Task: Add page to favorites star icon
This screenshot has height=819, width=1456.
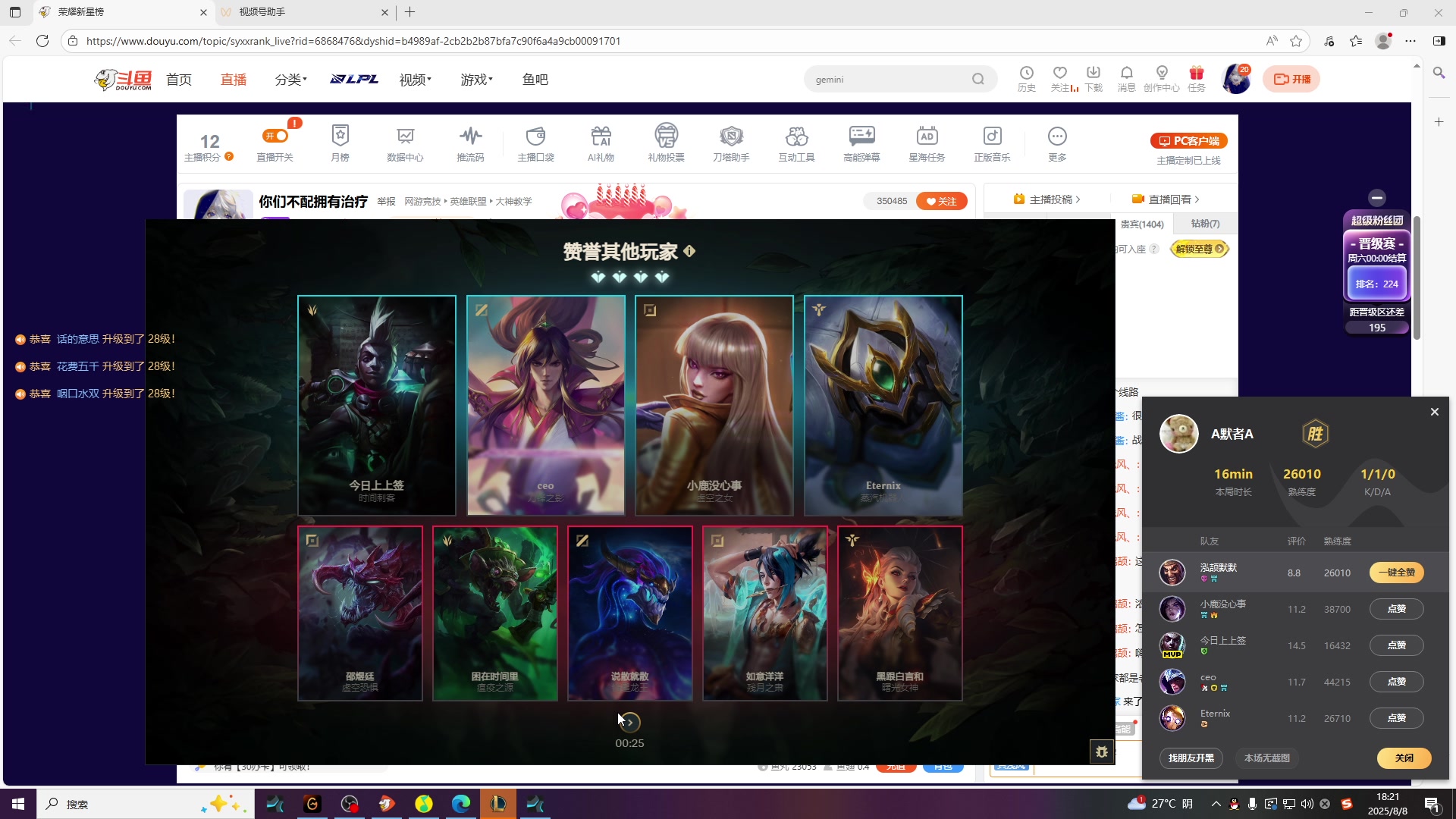Action: coord(1296,41)
